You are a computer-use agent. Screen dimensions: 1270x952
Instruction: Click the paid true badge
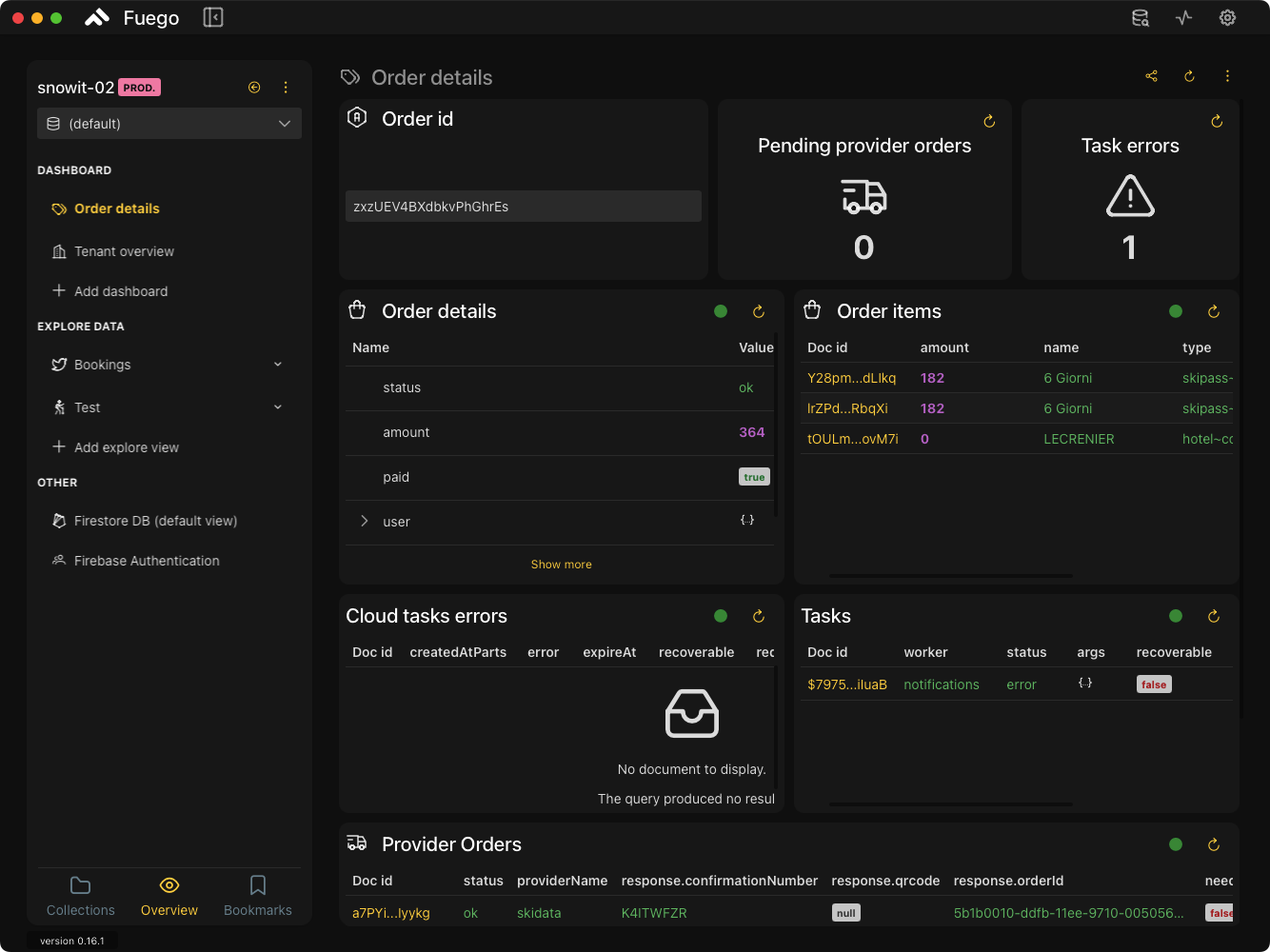754,477
